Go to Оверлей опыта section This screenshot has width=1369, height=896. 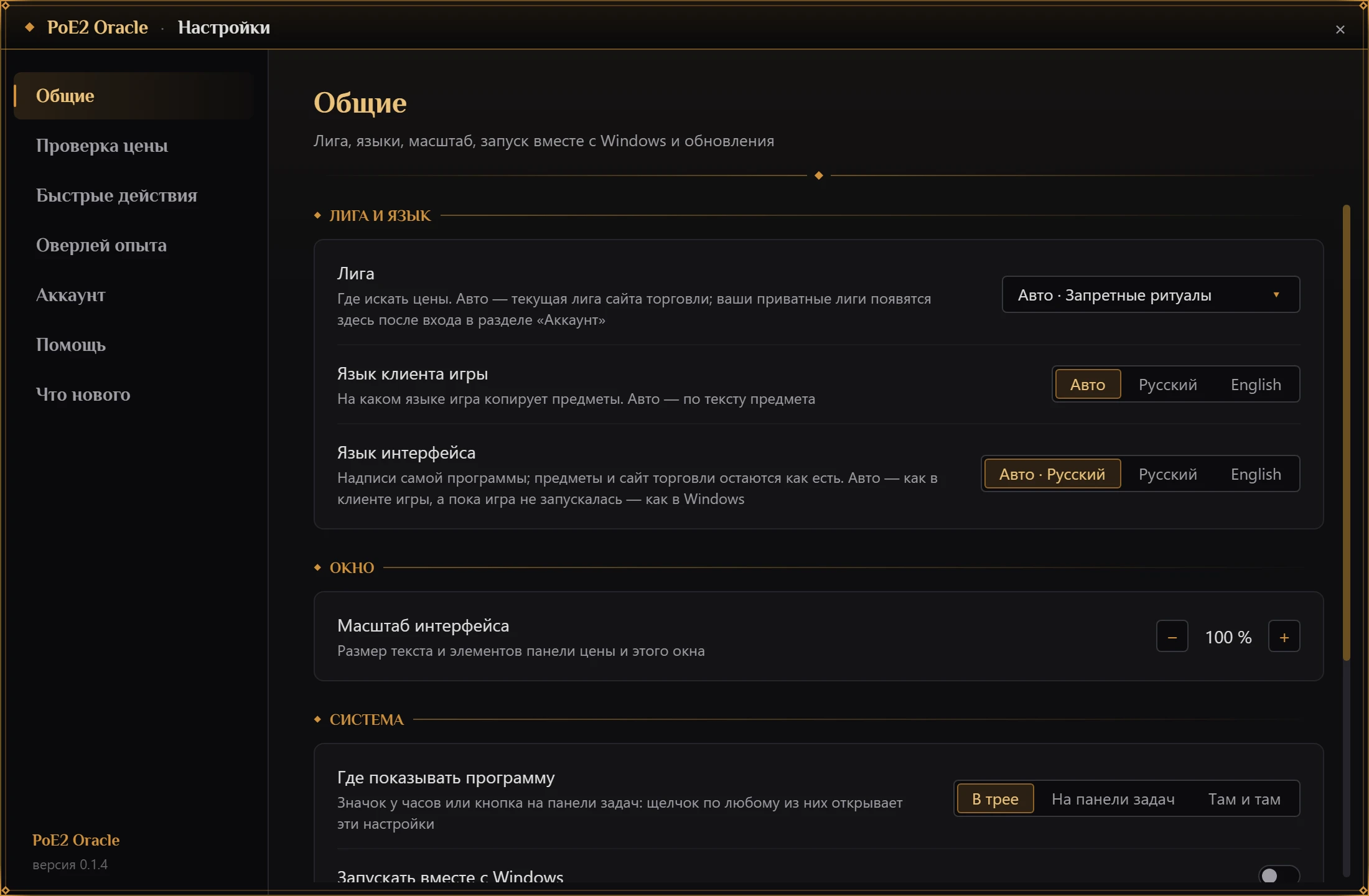click(133, 245)
